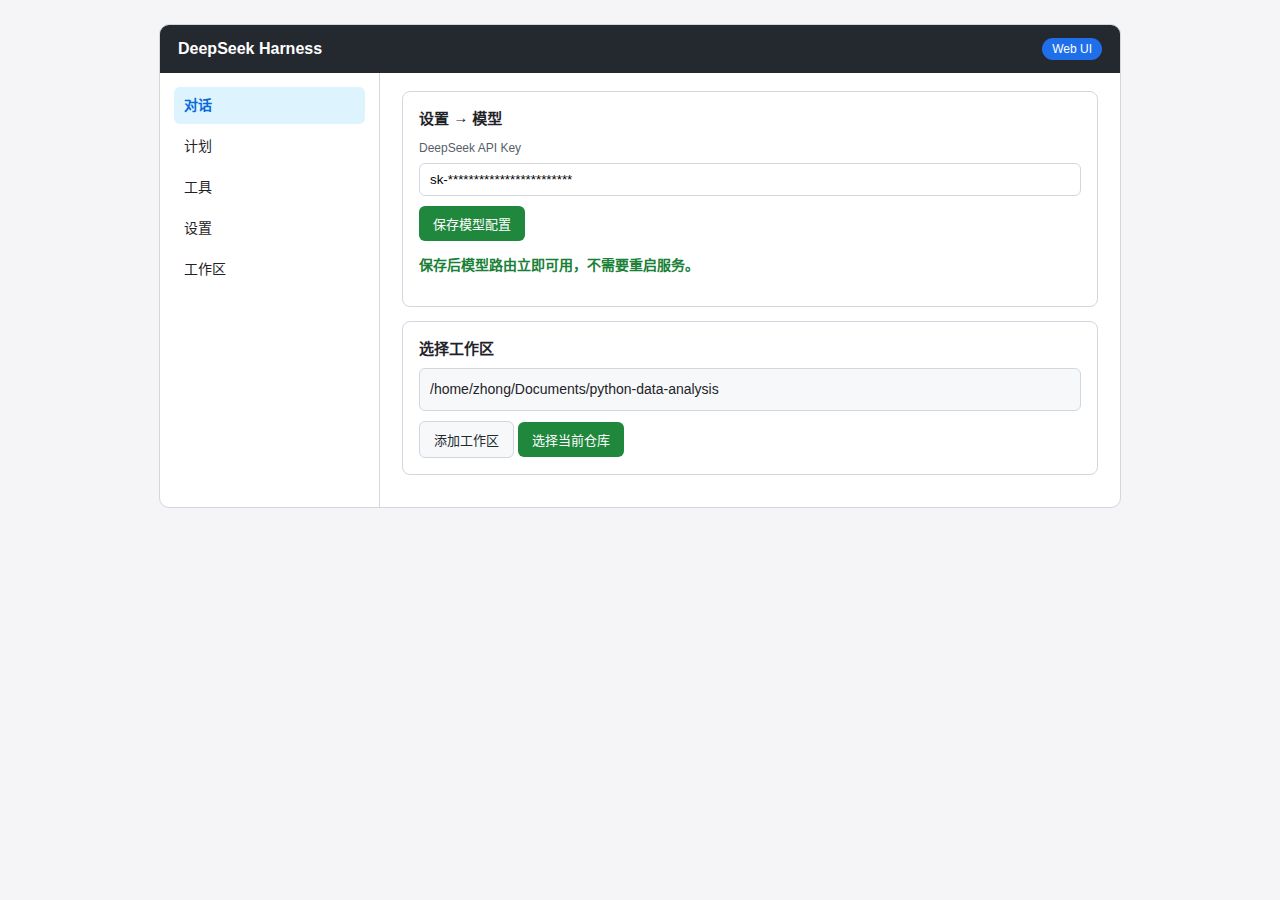This screenshot has height=900, width=1280.
Task: Click the DeepSeek API Key label
Action: click(470, 148)
